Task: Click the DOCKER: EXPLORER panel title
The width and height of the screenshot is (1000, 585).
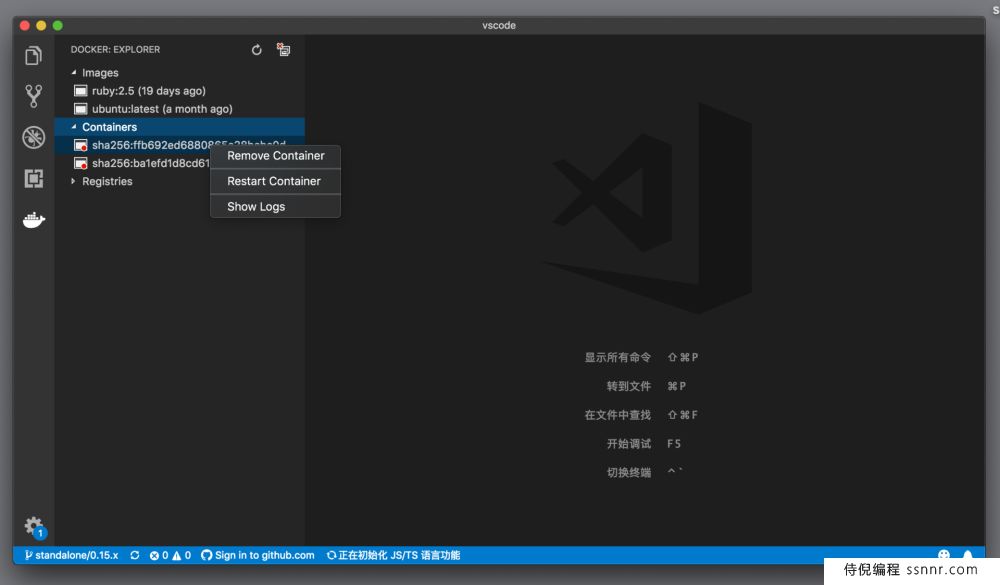Action: (x=115, y=50)
